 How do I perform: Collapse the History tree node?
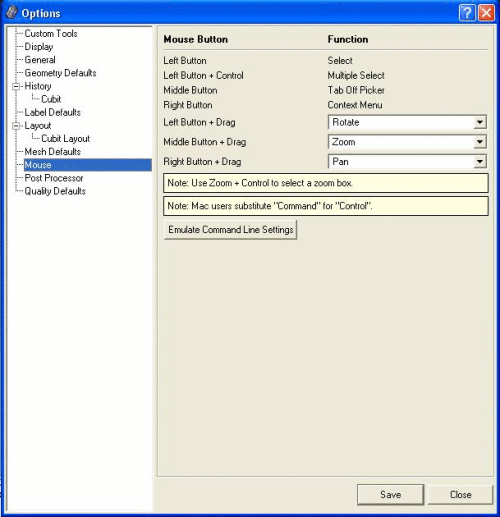[16, 86]
